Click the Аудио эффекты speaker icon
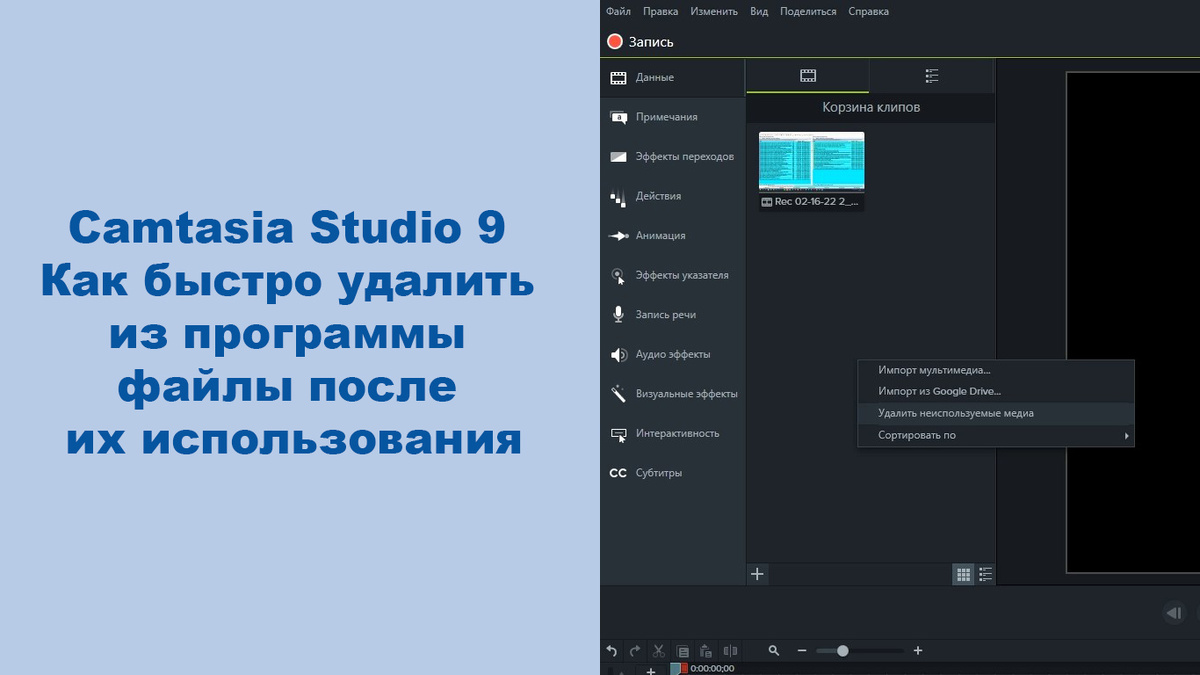The height and width of the screenshot is (675, 1200). 618,354
